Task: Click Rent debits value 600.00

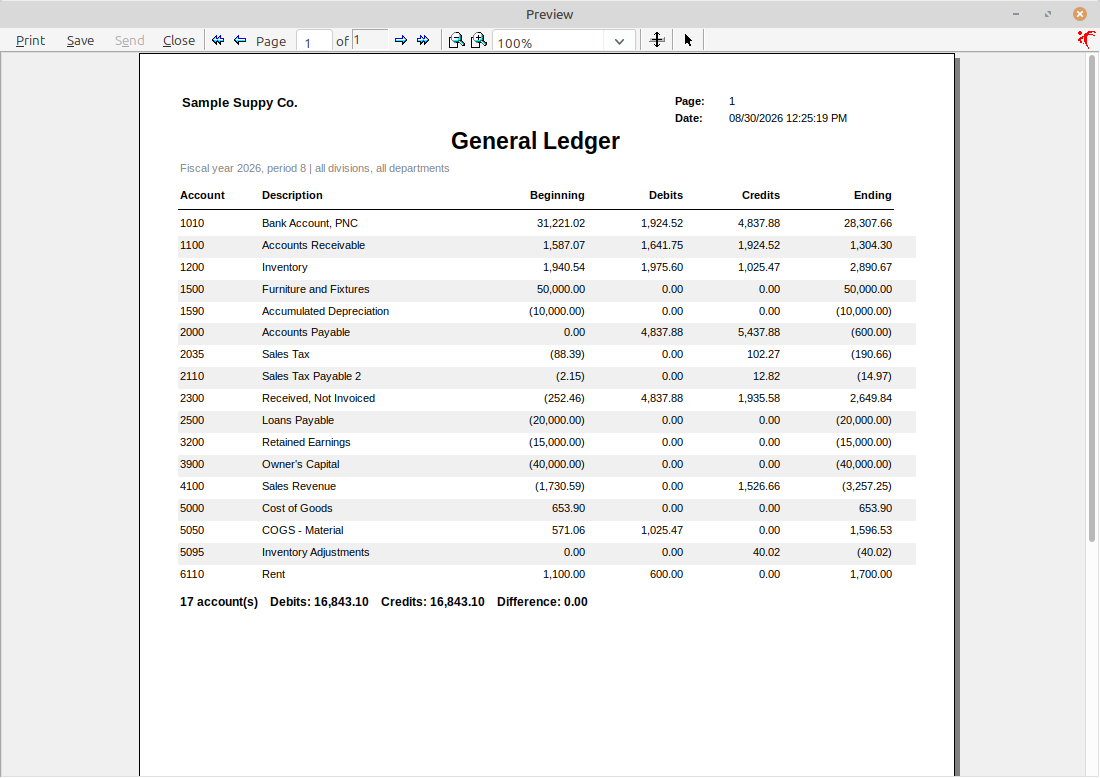Action: [666, 574]
